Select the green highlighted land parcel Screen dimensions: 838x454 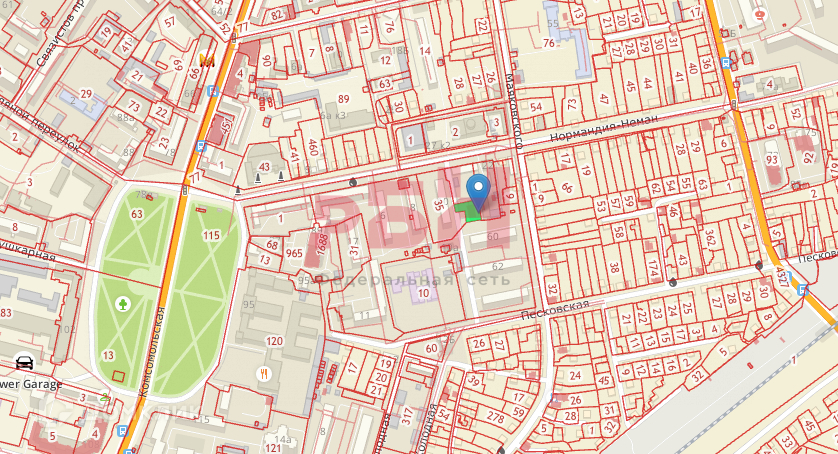tap(469, 212)
